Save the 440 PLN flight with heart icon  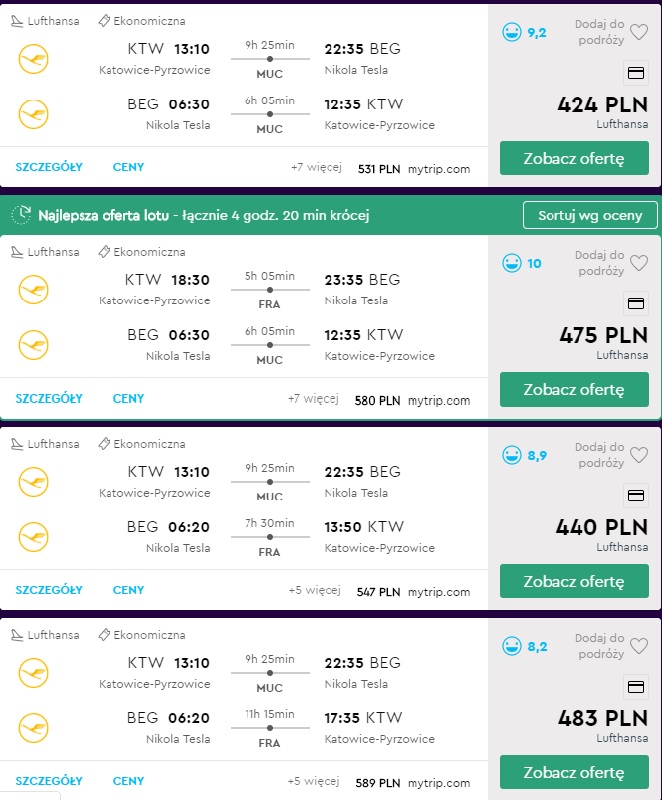(x=639, y=455)
